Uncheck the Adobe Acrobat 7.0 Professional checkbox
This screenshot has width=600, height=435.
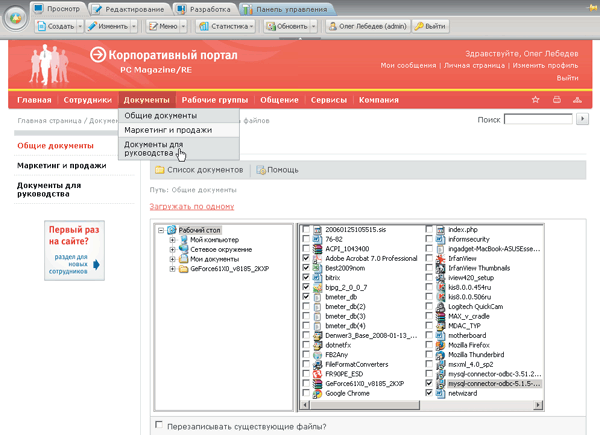[x=306, y=258]
